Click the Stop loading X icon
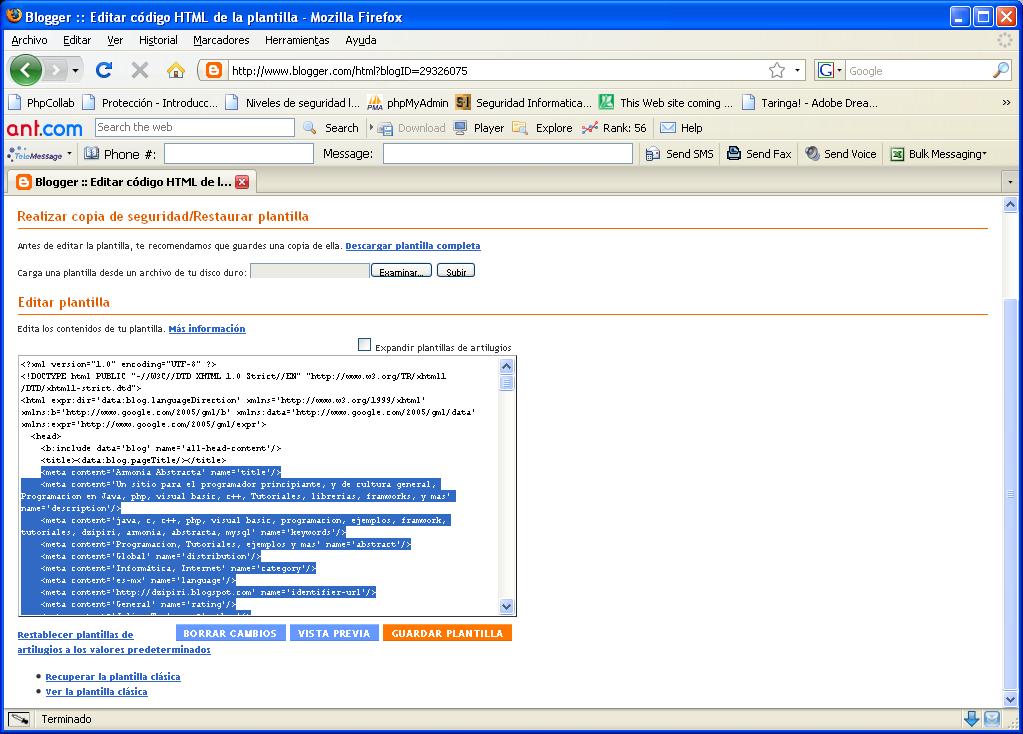1023x734 pixels. point(140,70)
